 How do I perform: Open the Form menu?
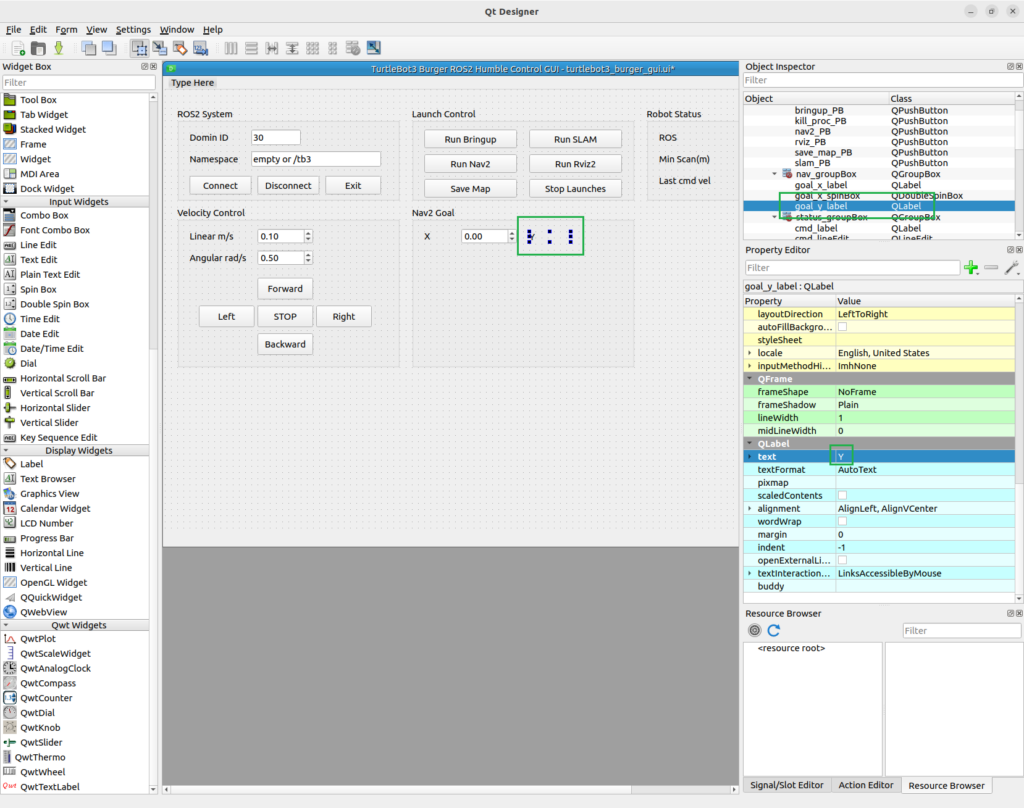66,29
